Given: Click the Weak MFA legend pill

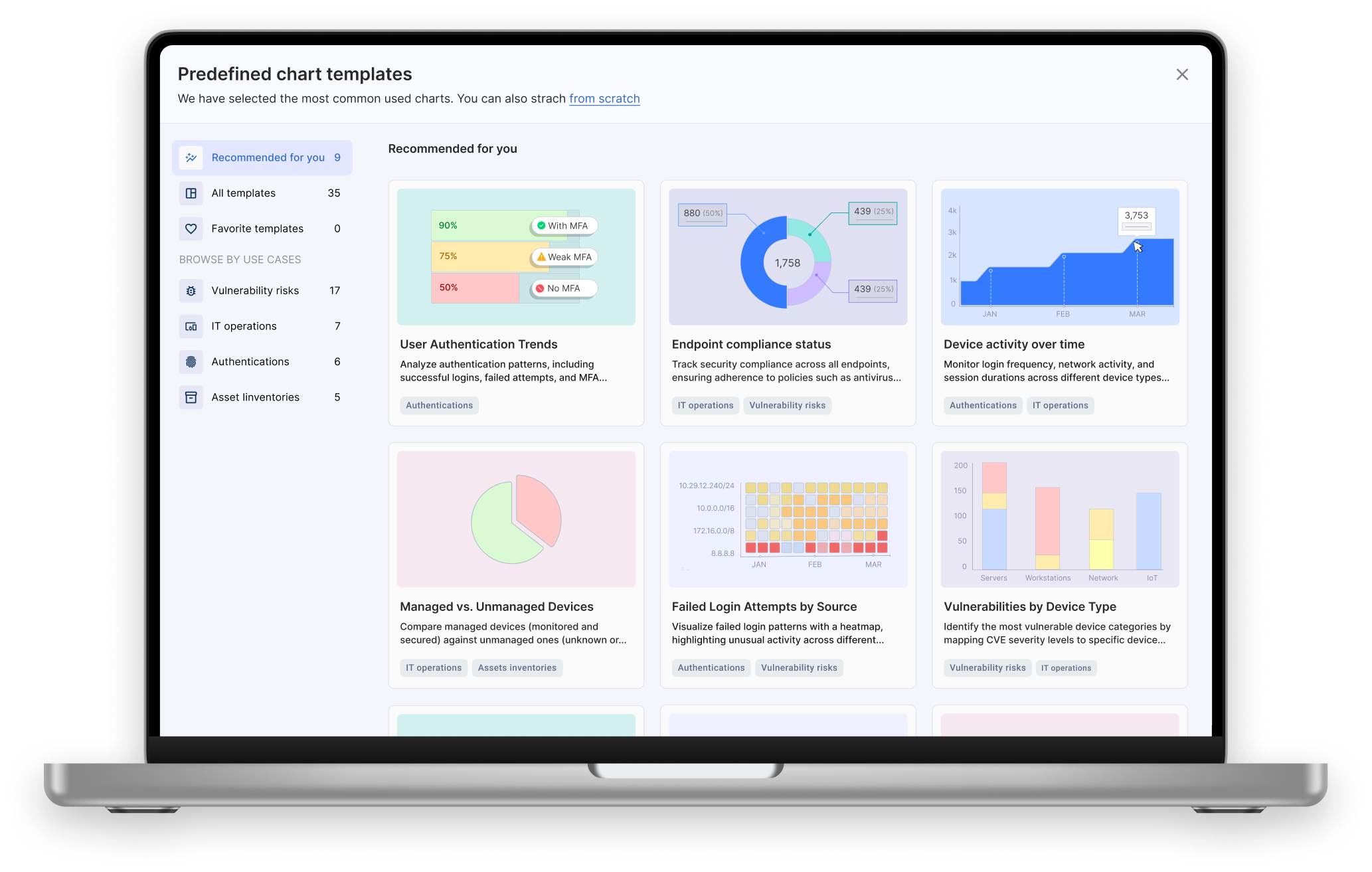Looking at the screenshot, I should [564, 257].
